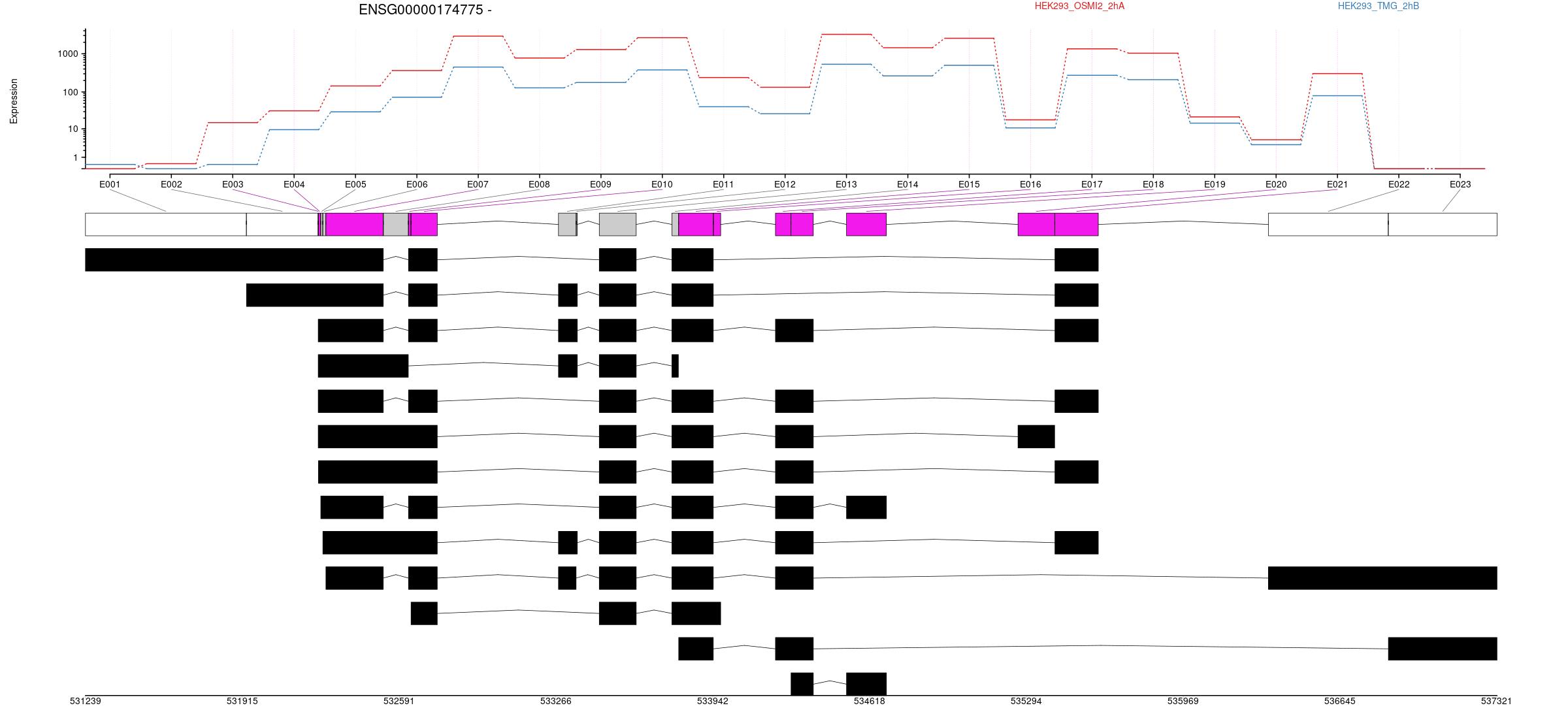Click exon bin label E021
The width and height of the screenshot is (1568, 712).
1337,184
